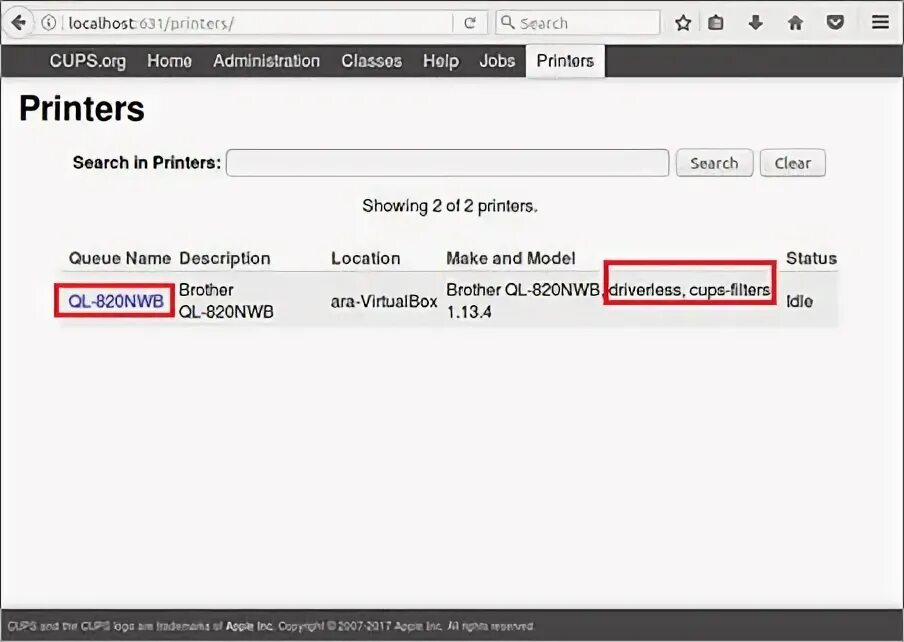Click the Location column header
Image resolution: width=904 pixels, height=642 pixels.
(x=366, y=258)
